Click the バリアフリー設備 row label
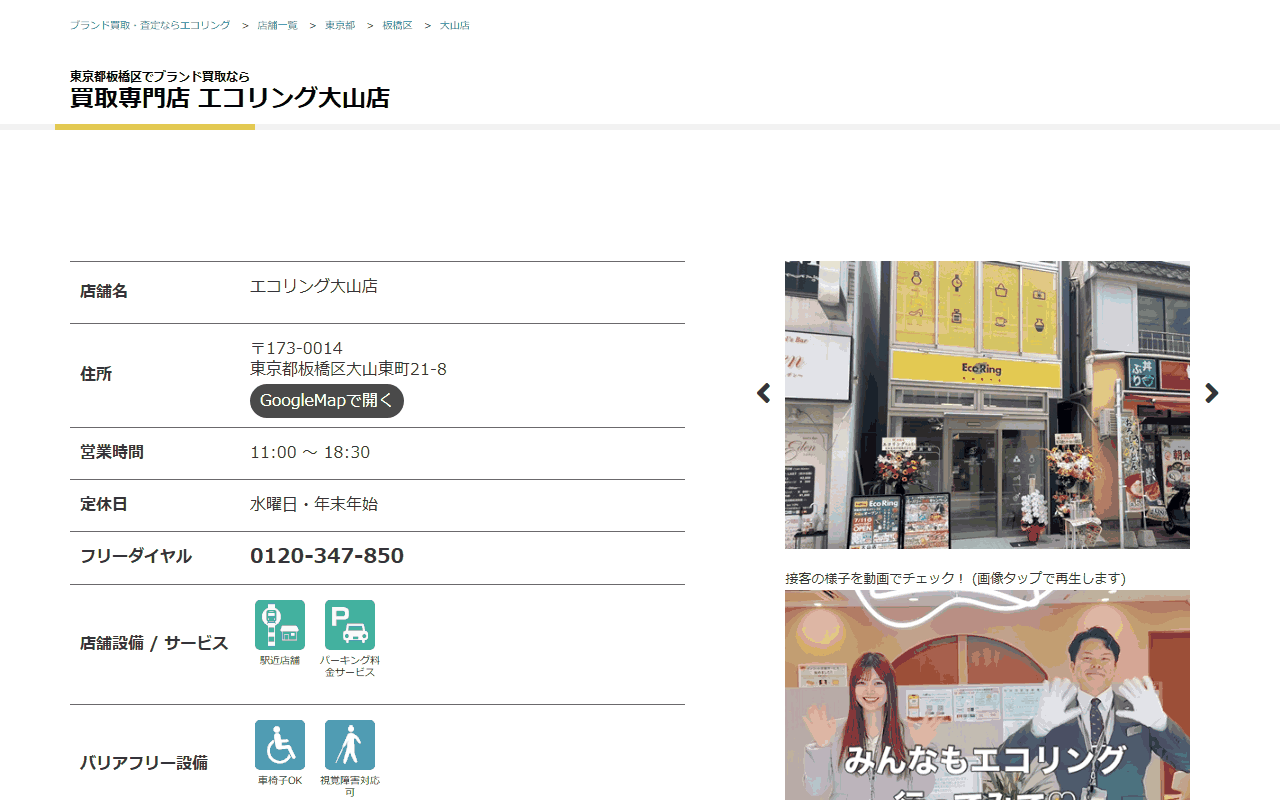 144,764
